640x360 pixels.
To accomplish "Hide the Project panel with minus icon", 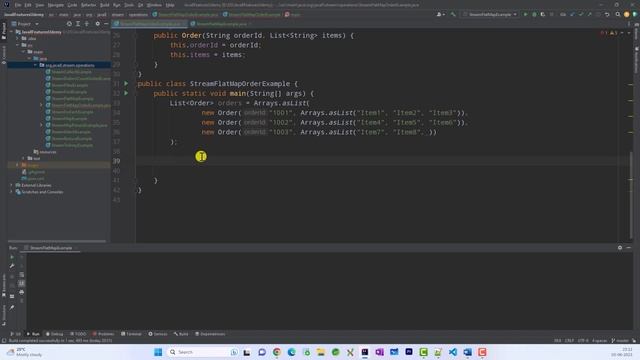I will click(x=106, y=24).
